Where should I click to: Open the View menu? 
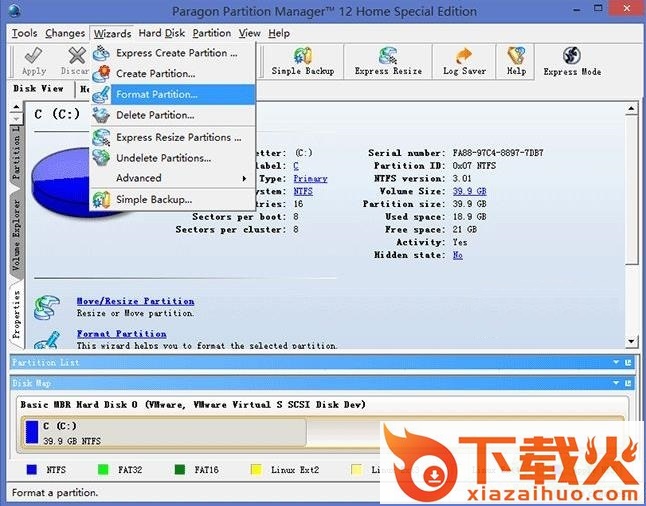pyautogui.click(x=249, y=33)
